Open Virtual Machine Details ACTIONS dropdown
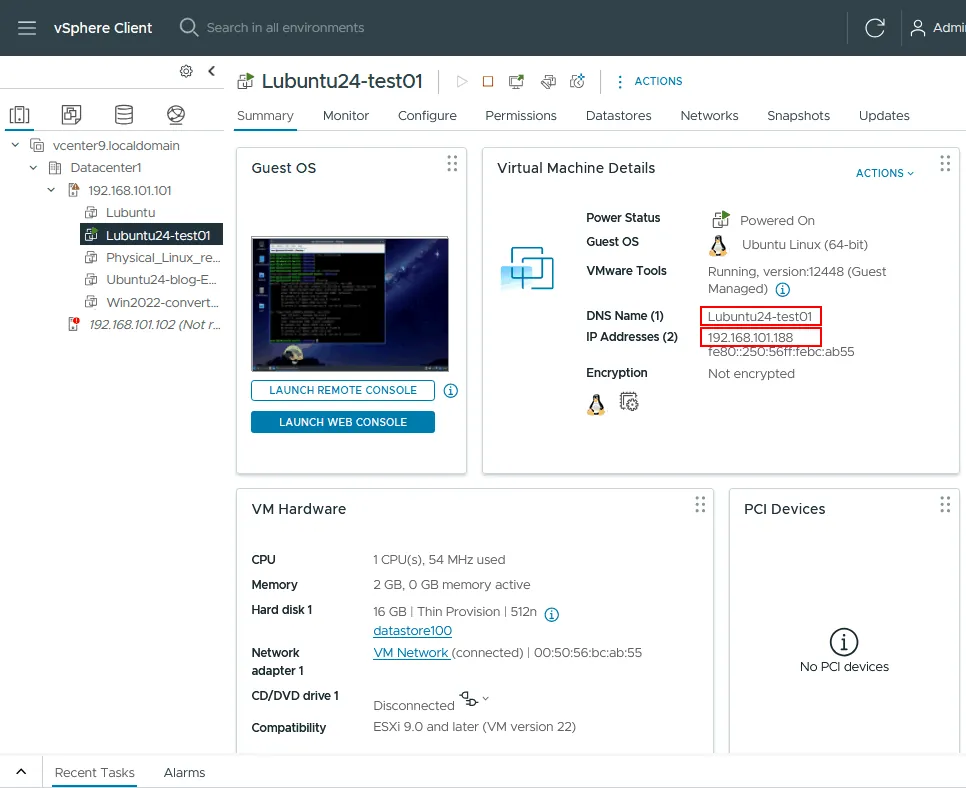 click(x=885, y=173)
